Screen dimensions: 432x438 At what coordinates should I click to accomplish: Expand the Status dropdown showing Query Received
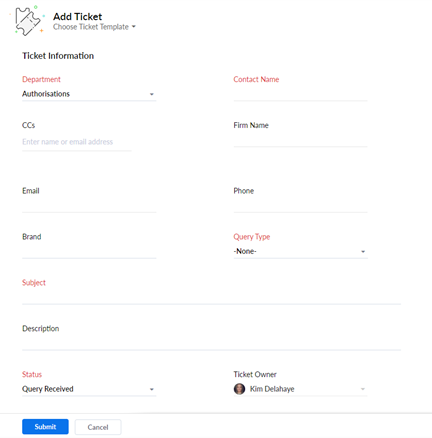click(x=89, y=389)
